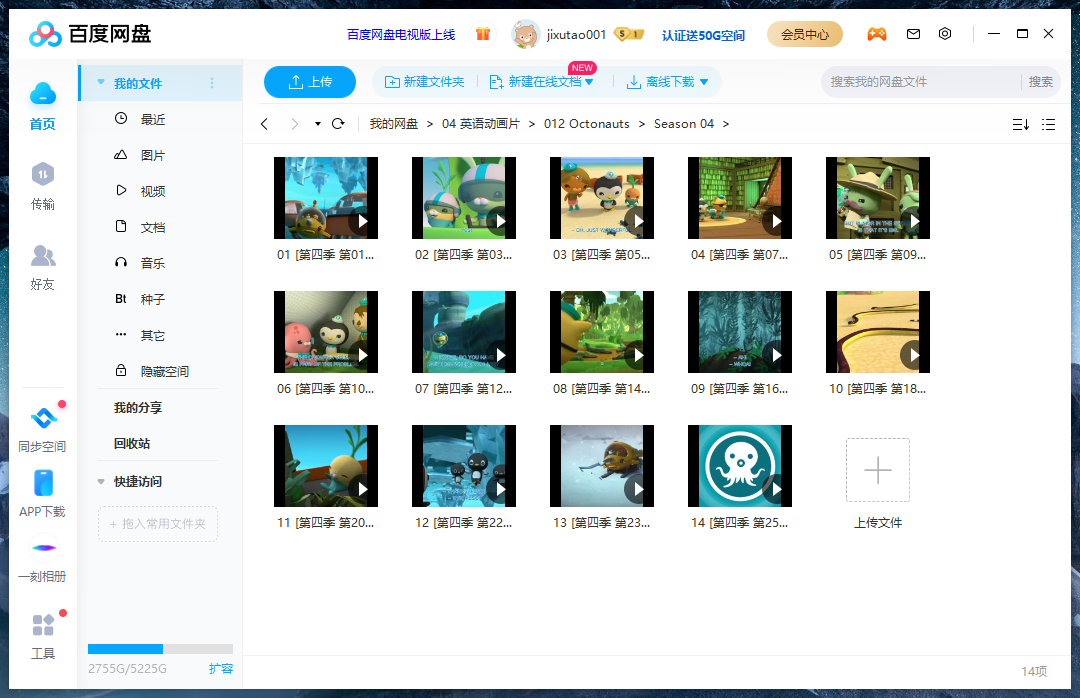Click file name 09 [第四季 第16...
This screenshot has height=698, width=1080.
740,389
